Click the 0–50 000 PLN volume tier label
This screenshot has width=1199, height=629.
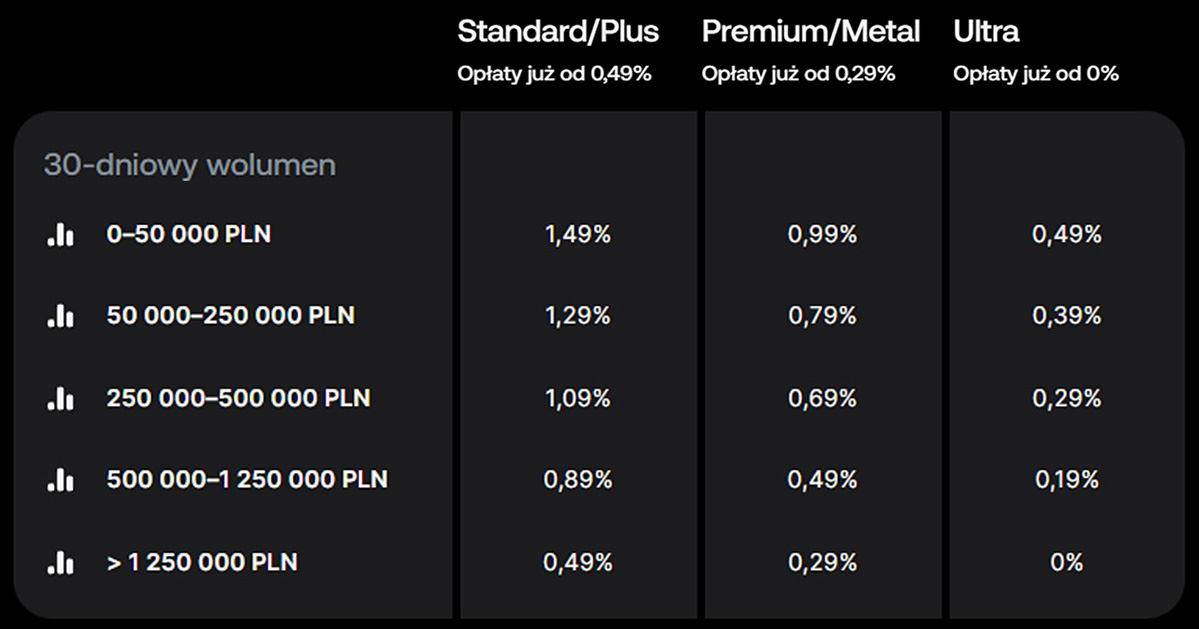coord(189,234)
